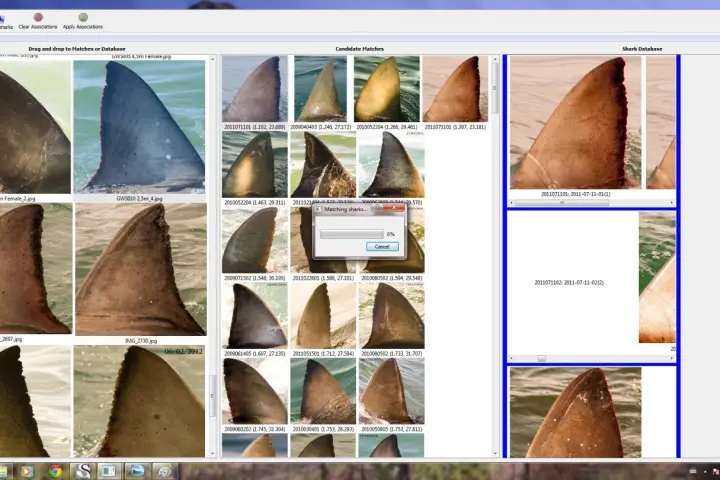The image size is (720, 480).
Task: Click the label 2011071101: 2011-07-11-01(1)
Action: pos(575,194)
